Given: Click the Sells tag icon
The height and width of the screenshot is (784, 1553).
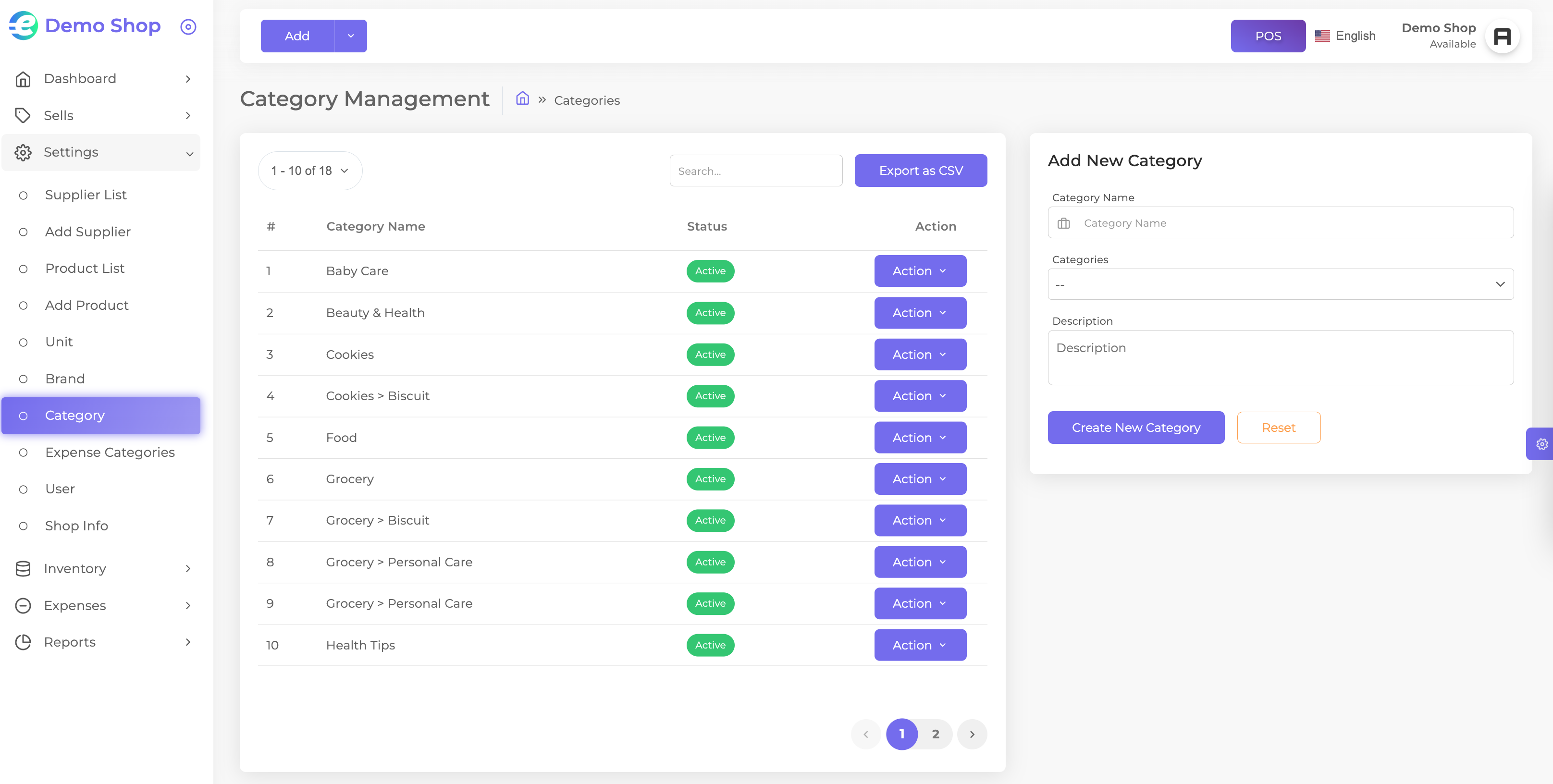Looking at the screenshot, I should point(23,116).
